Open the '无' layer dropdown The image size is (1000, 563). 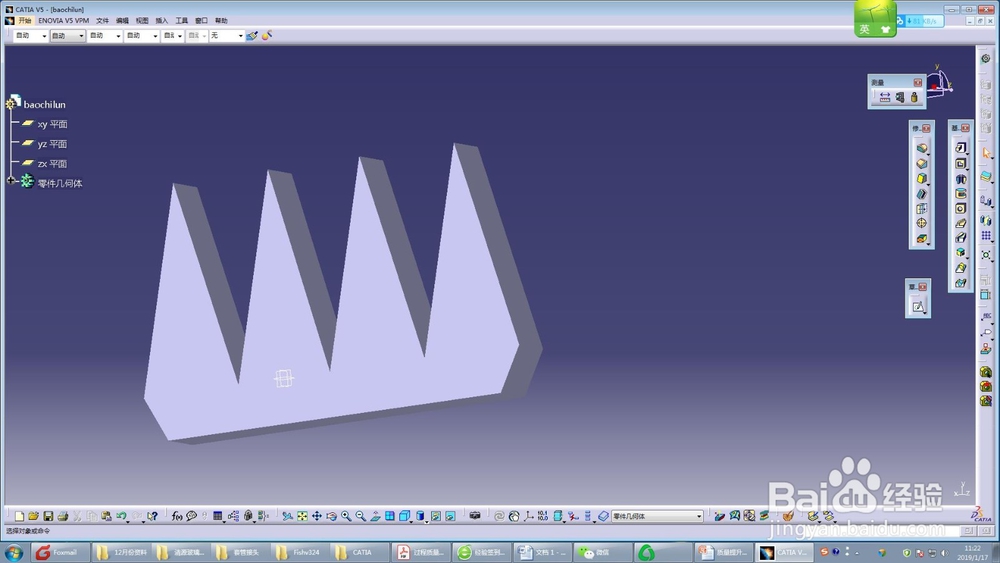pyautogui.click(x=240, y=36)
